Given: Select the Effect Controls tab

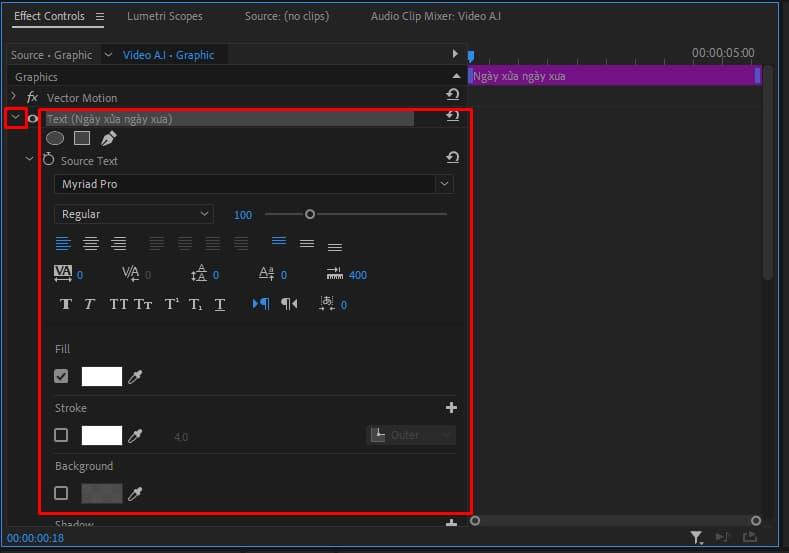Looking at the screenshot, I should click(49, 16).
